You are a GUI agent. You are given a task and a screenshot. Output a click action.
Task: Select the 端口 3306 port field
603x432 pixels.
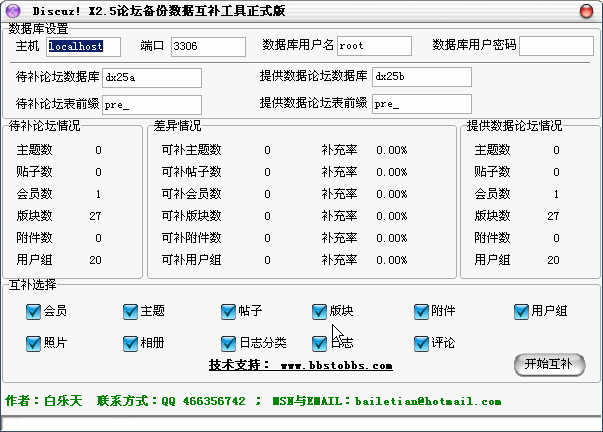pyautogui.click(x=208, y=47)
